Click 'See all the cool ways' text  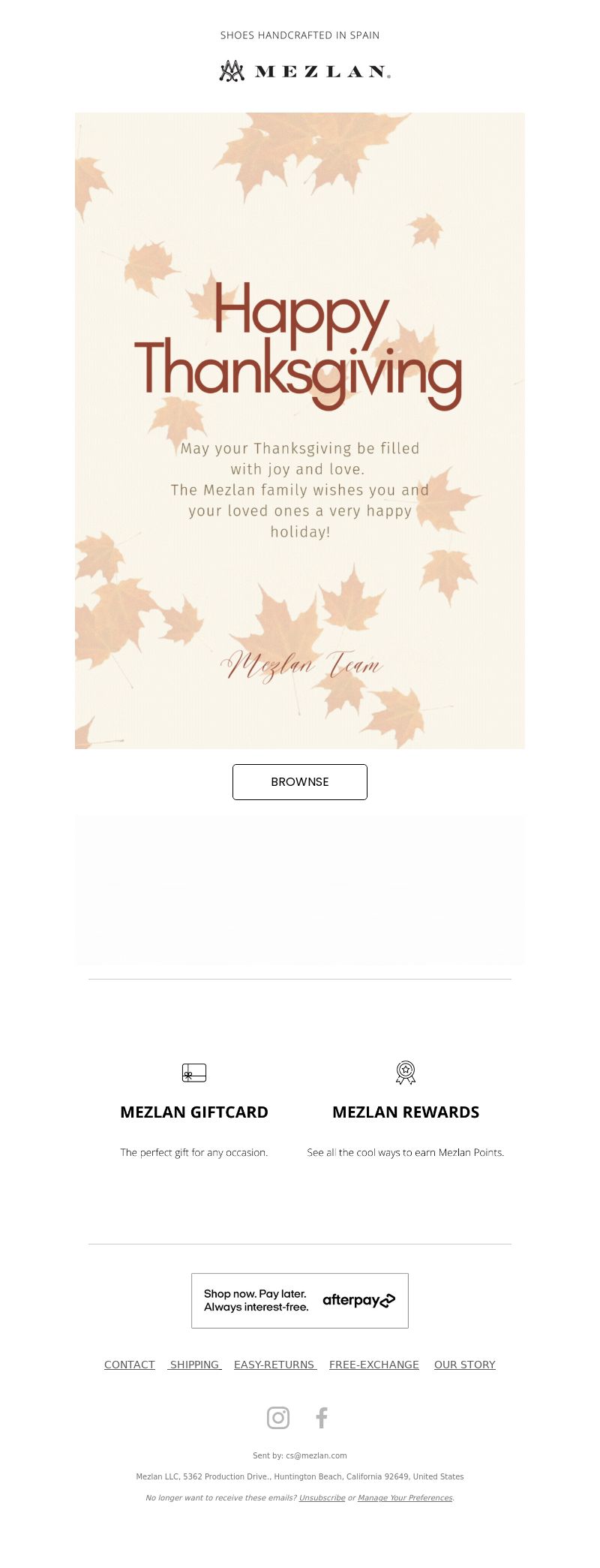(x=406, y=1152)
